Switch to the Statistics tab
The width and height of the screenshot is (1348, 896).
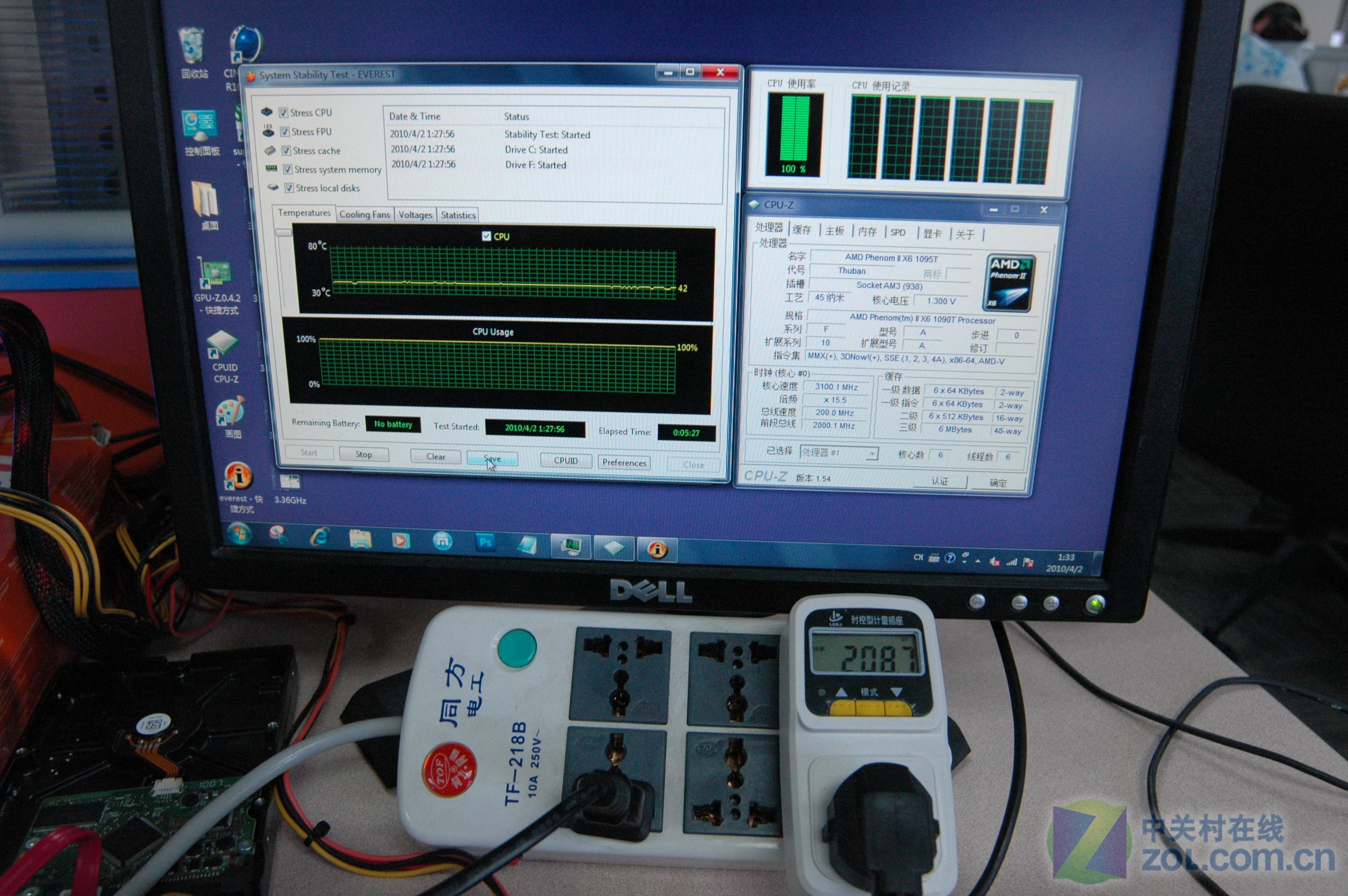[458, 215]
